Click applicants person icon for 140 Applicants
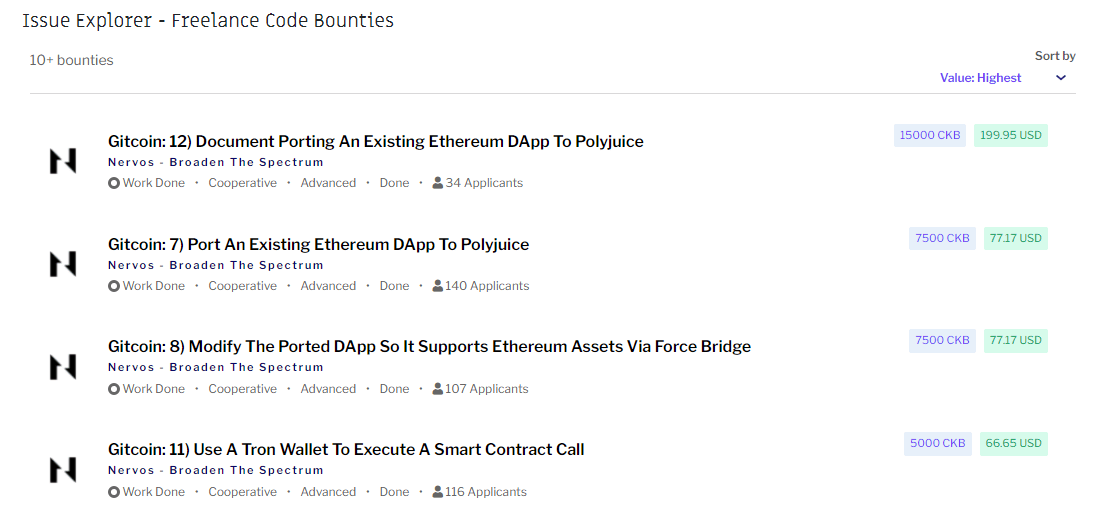Viewport: 1109px width, 515px height. (438, 286)
